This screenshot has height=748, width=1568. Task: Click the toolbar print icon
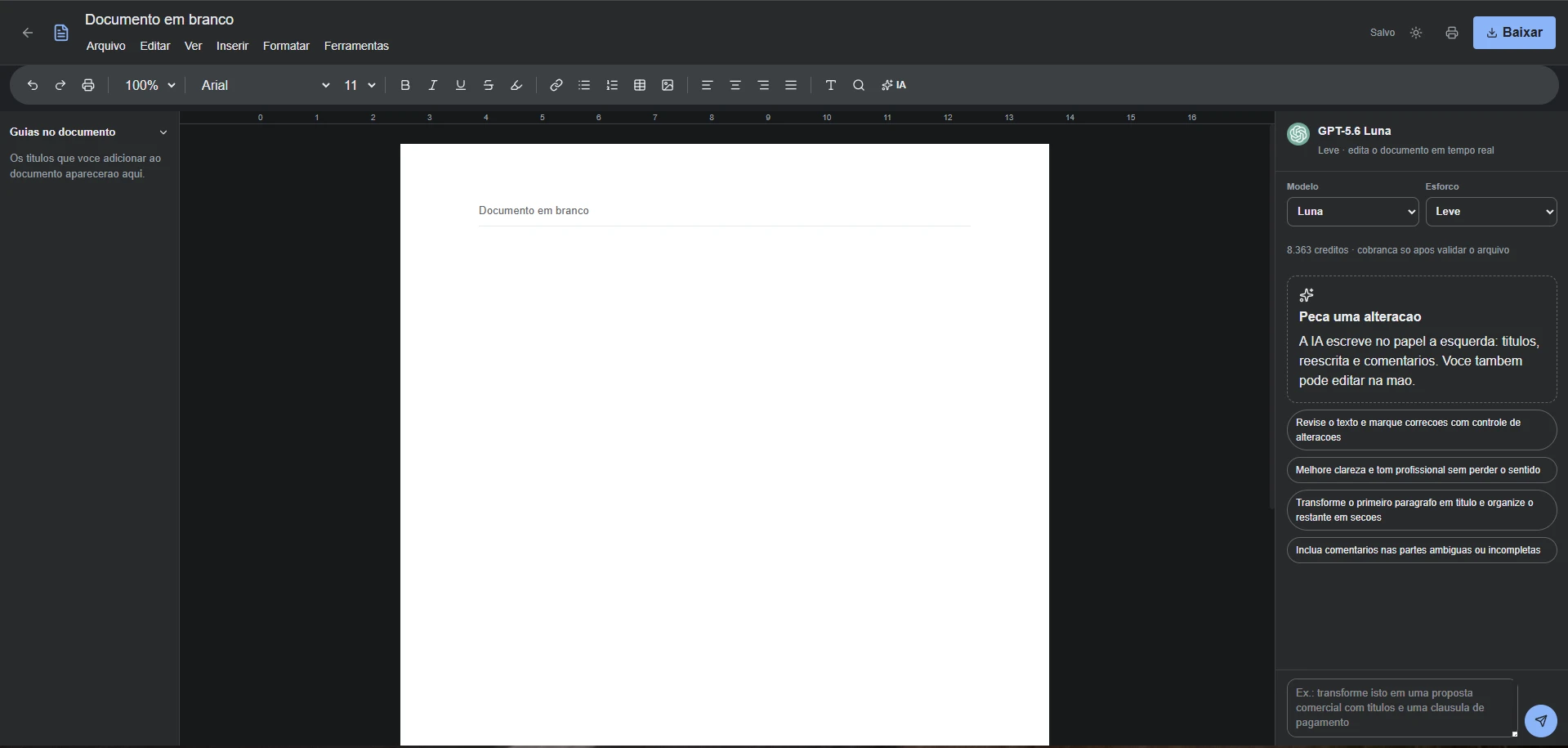[x=88, y=85]
